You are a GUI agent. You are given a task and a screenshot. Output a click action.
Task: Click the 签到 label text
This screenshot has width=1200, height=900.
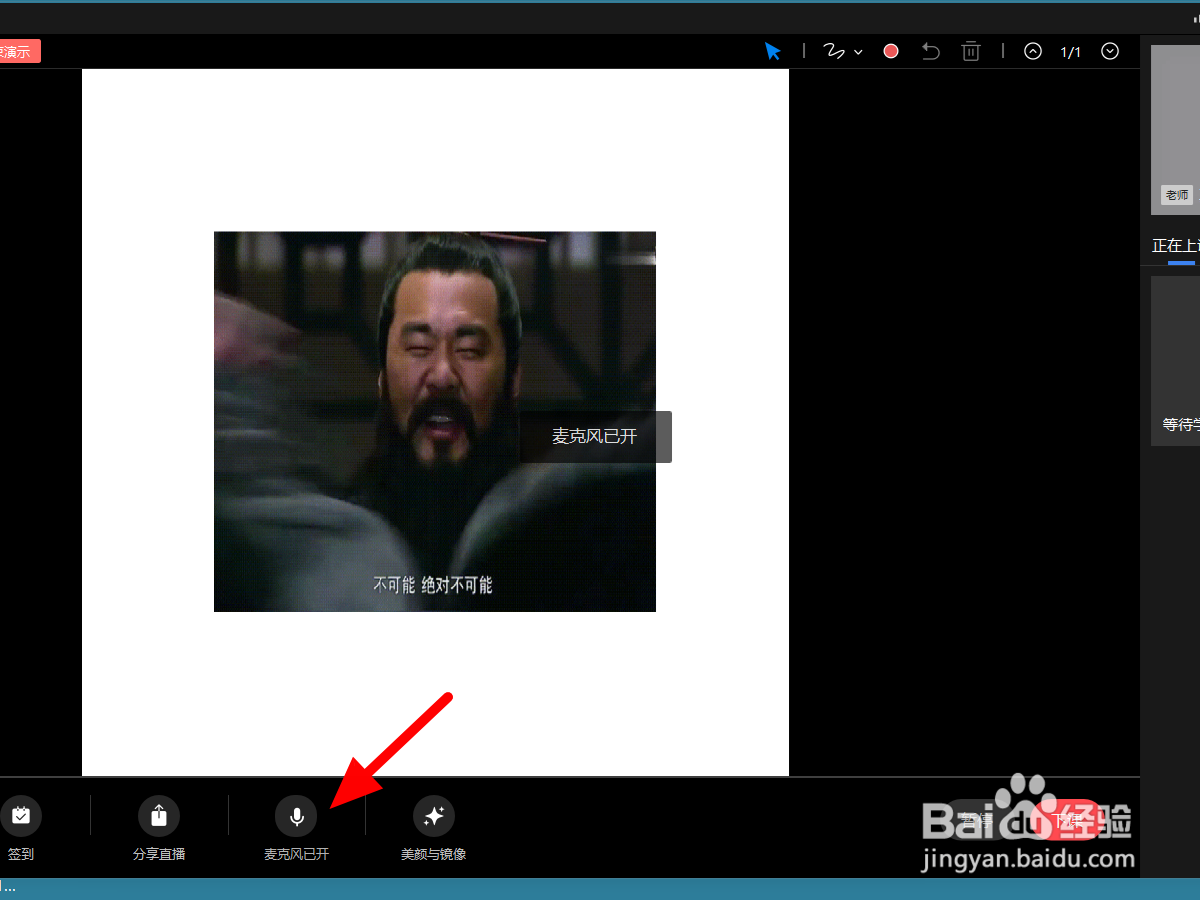[x=21, y=854]
